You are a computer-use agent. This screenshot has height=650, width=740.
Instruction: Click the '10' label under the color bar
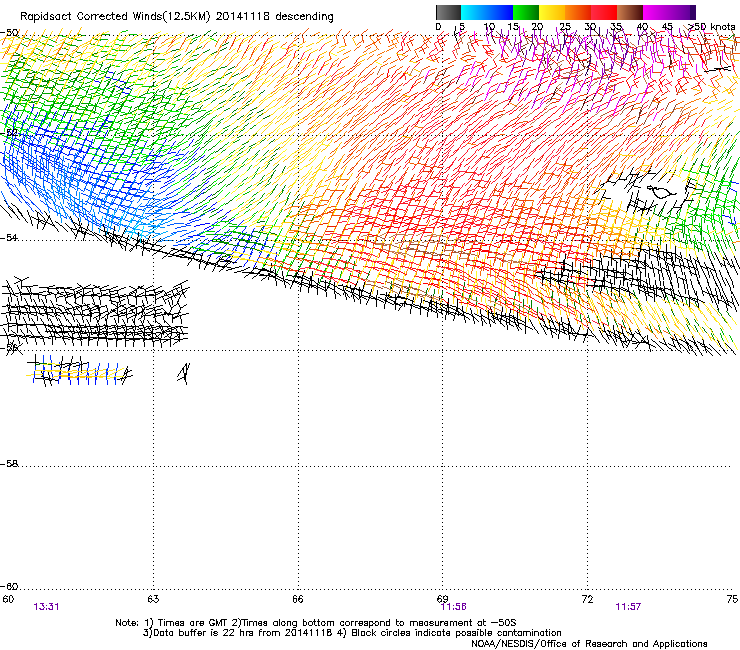(x=489, y=27)
